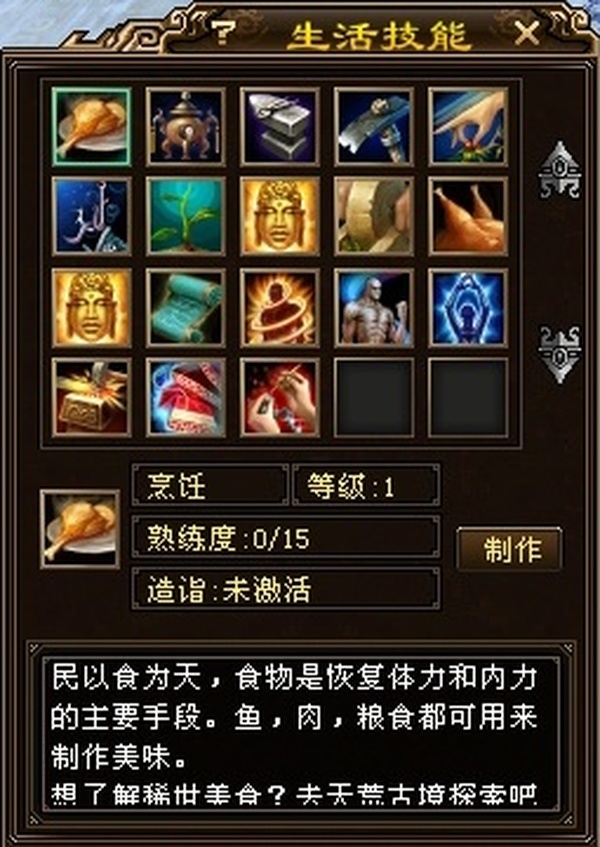This screenshot has height=847, width=600.
Task: Pick the red robe tailoring icon
Action: pos(185,397)
